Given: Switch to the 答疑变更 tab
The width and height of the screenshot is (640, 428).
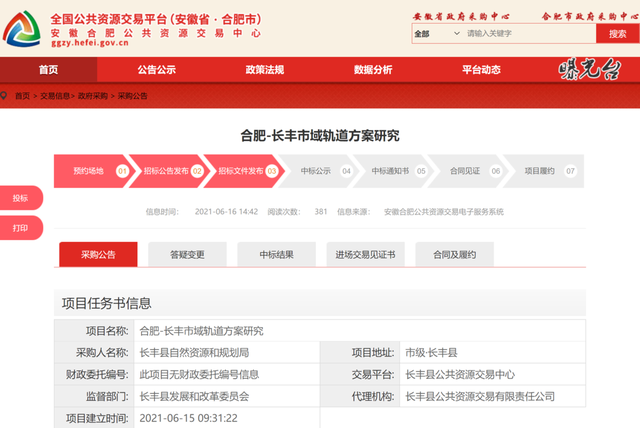Looking at the screenshot, I should (187, 255).
